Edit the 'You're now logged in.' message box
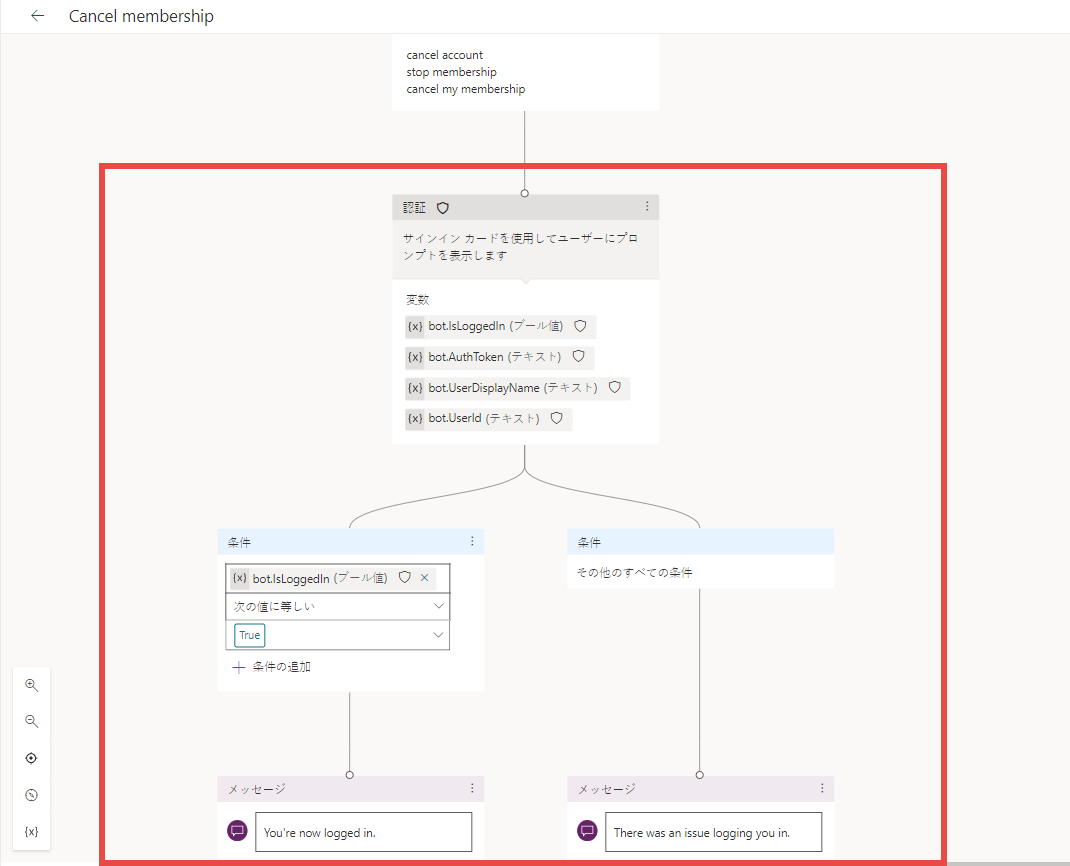 [364, 832]
